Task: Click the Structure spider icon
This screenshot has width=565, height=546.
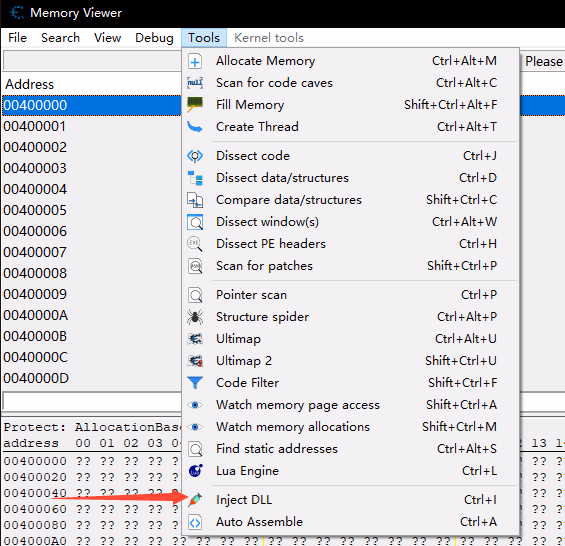Action: pyautogui.click(x=195, y=317)
